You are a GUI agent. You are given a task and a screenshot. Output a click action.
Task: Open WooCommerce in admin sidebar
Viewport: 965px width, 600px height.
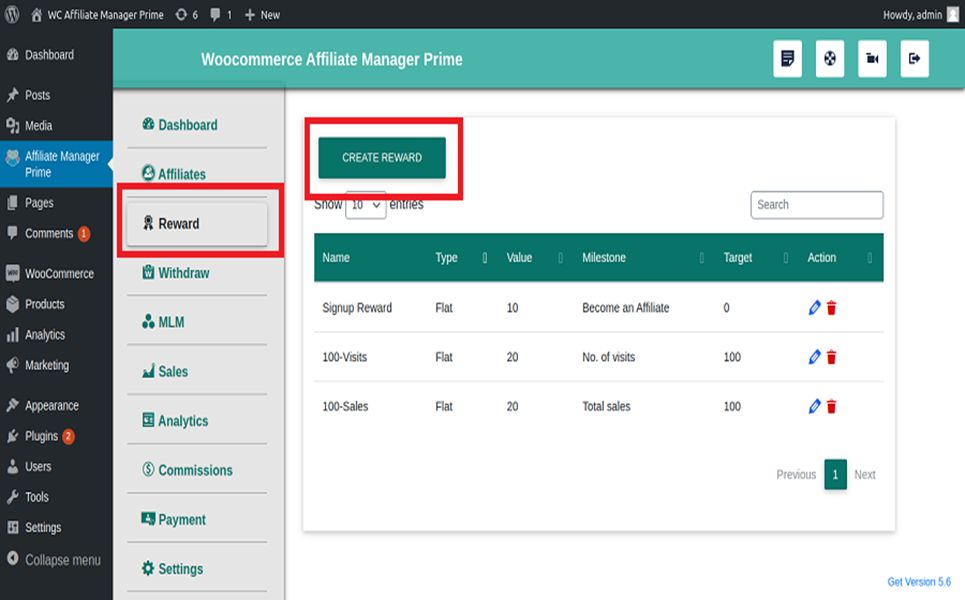pos(59,274)
